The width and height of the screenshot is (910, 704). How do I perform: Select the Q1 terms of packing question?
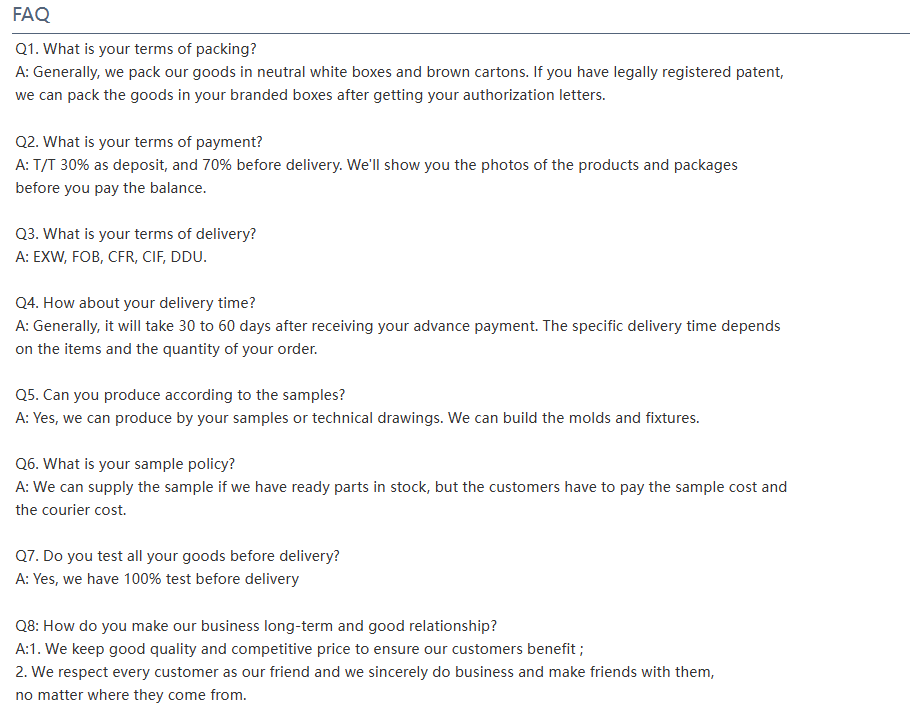[x=136, y=49]
